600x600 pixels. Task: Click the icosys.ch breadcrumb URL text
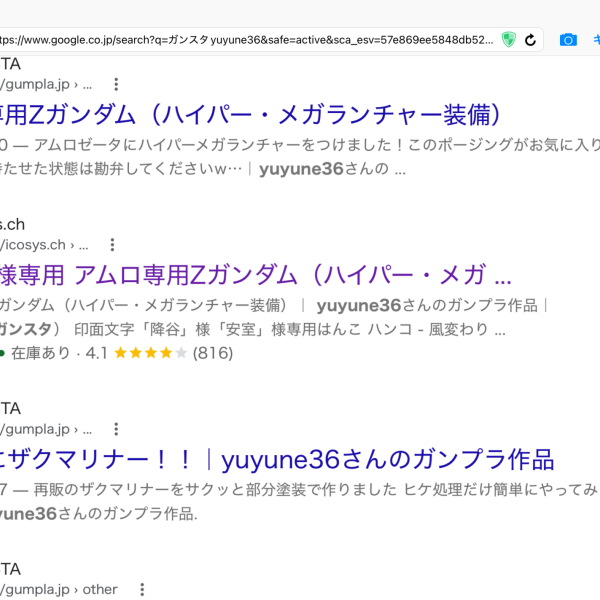(44, 245)
